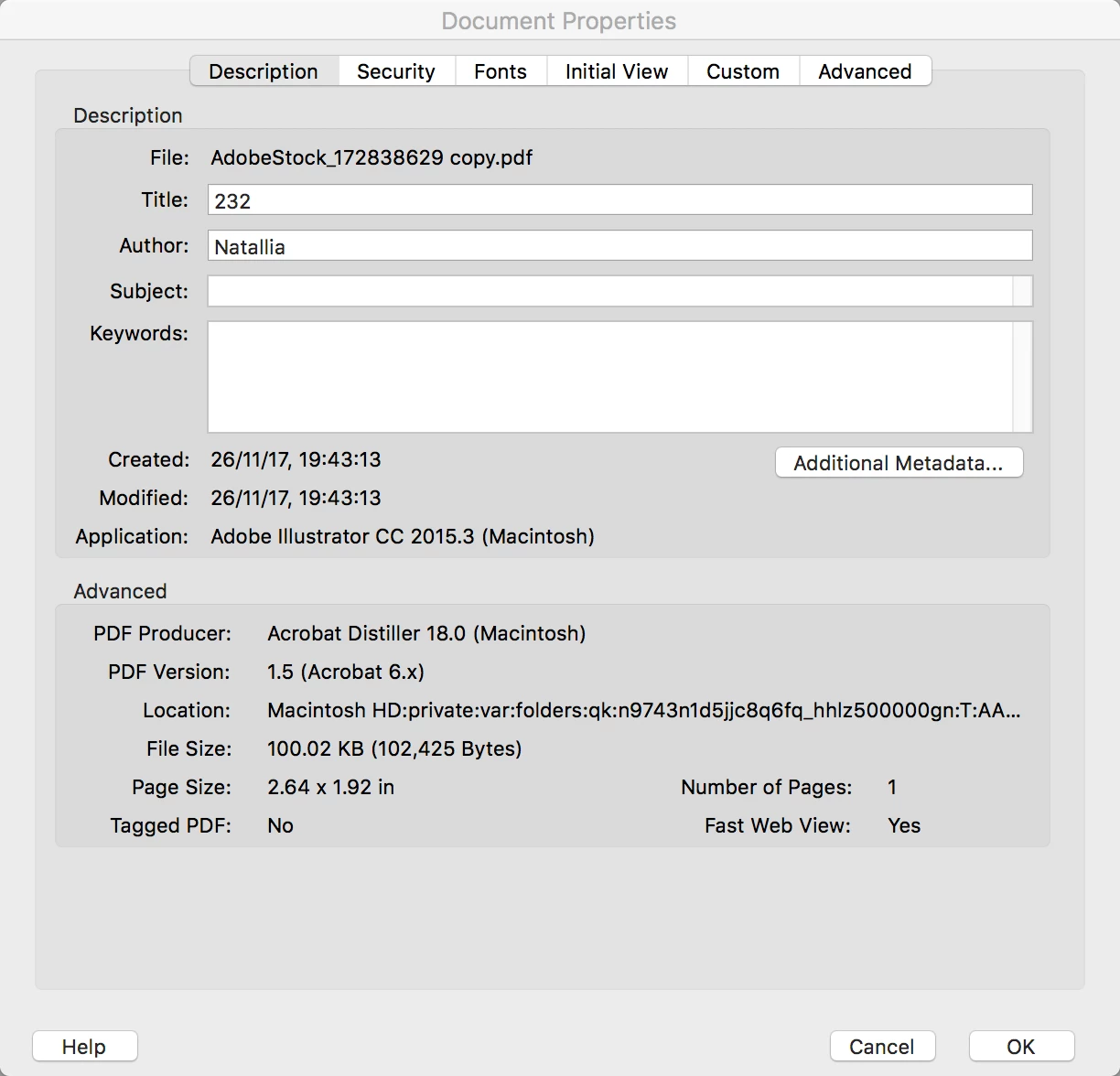The height and width of the screenshot is (1076, 1120).
Task: Select file name AdobeStock_172838629 copy.pdf
Action: pyautogui.click(x=372, y=157)
